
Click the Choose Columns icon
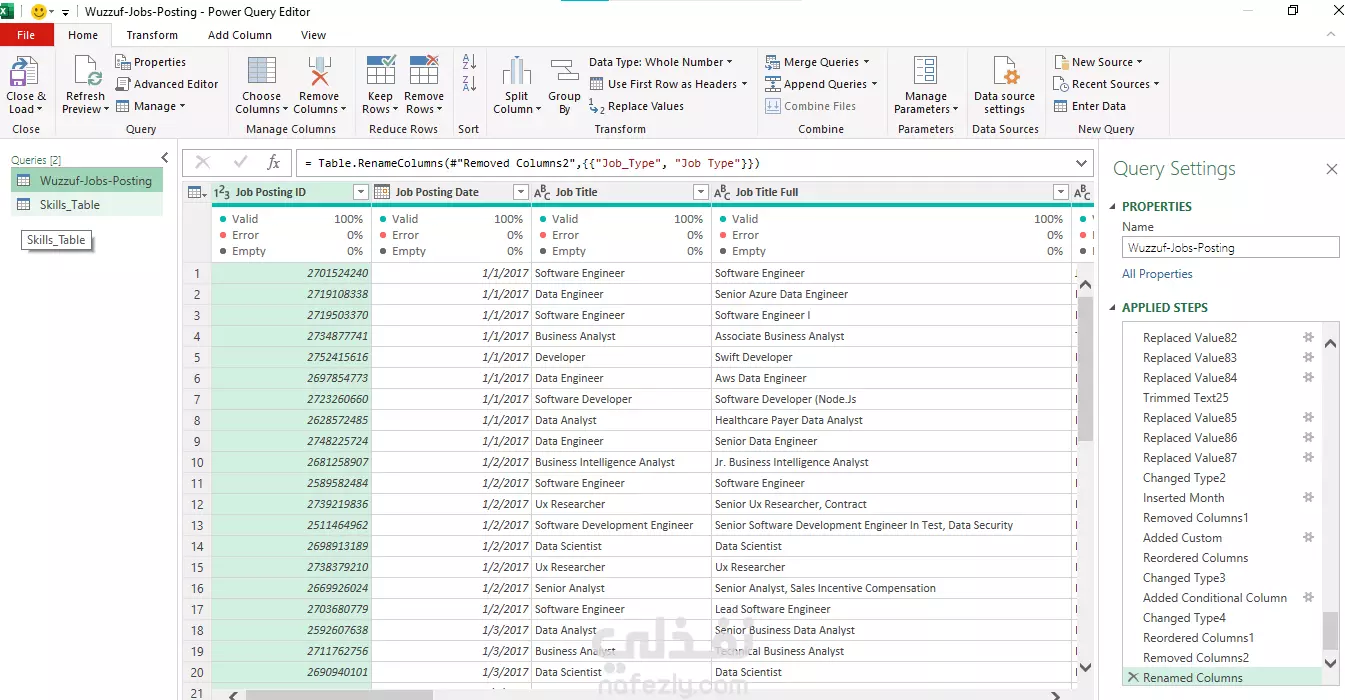262,72
